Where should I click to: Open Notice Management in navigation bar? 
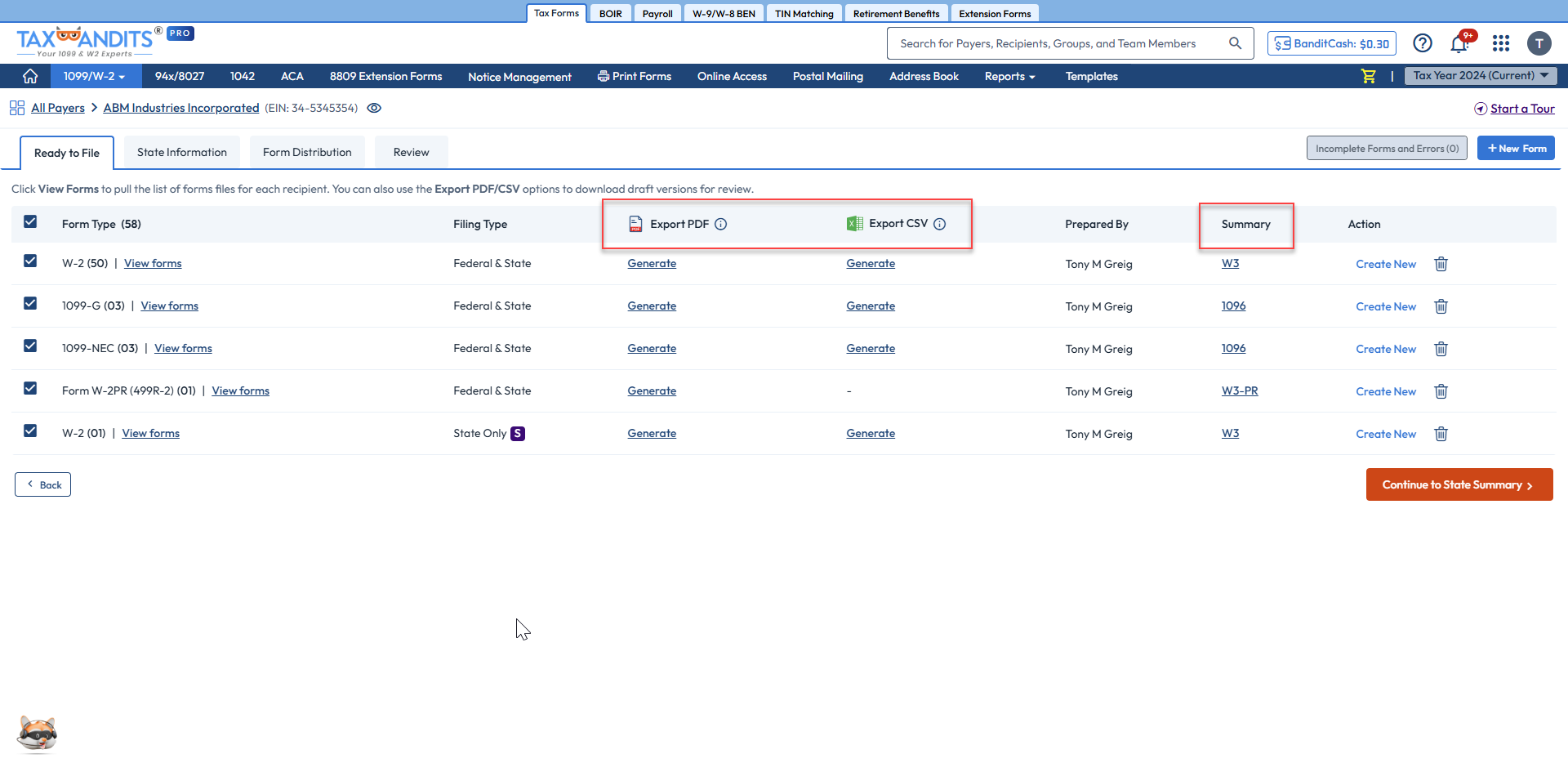tap(519, 77)
